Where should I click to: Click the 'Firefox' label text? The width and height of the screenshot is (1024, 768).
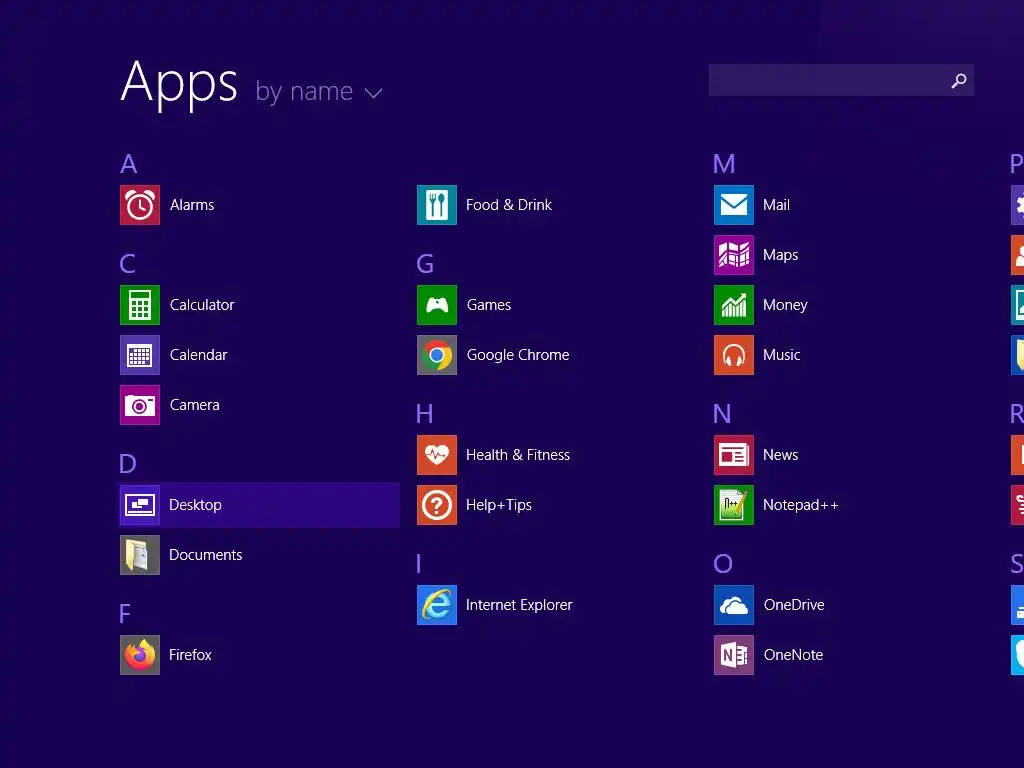tap(190, 655)
